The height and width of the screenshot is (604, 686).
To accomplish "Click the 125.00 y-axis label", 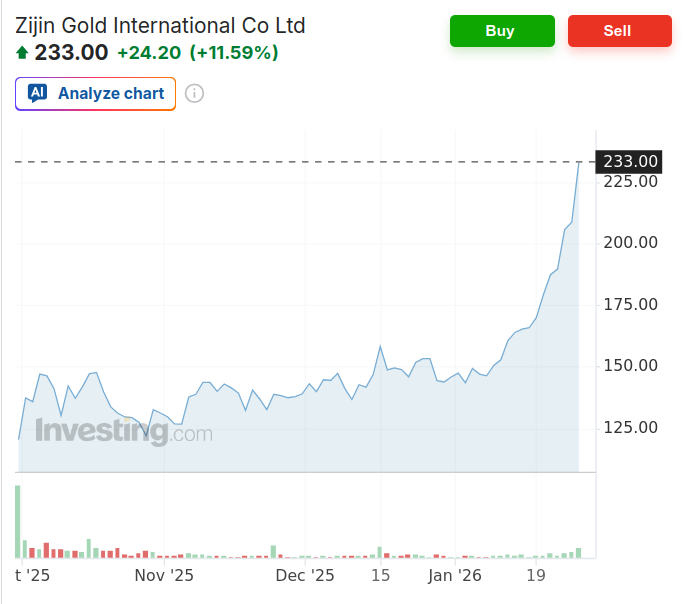I will [x=630, y=427].
